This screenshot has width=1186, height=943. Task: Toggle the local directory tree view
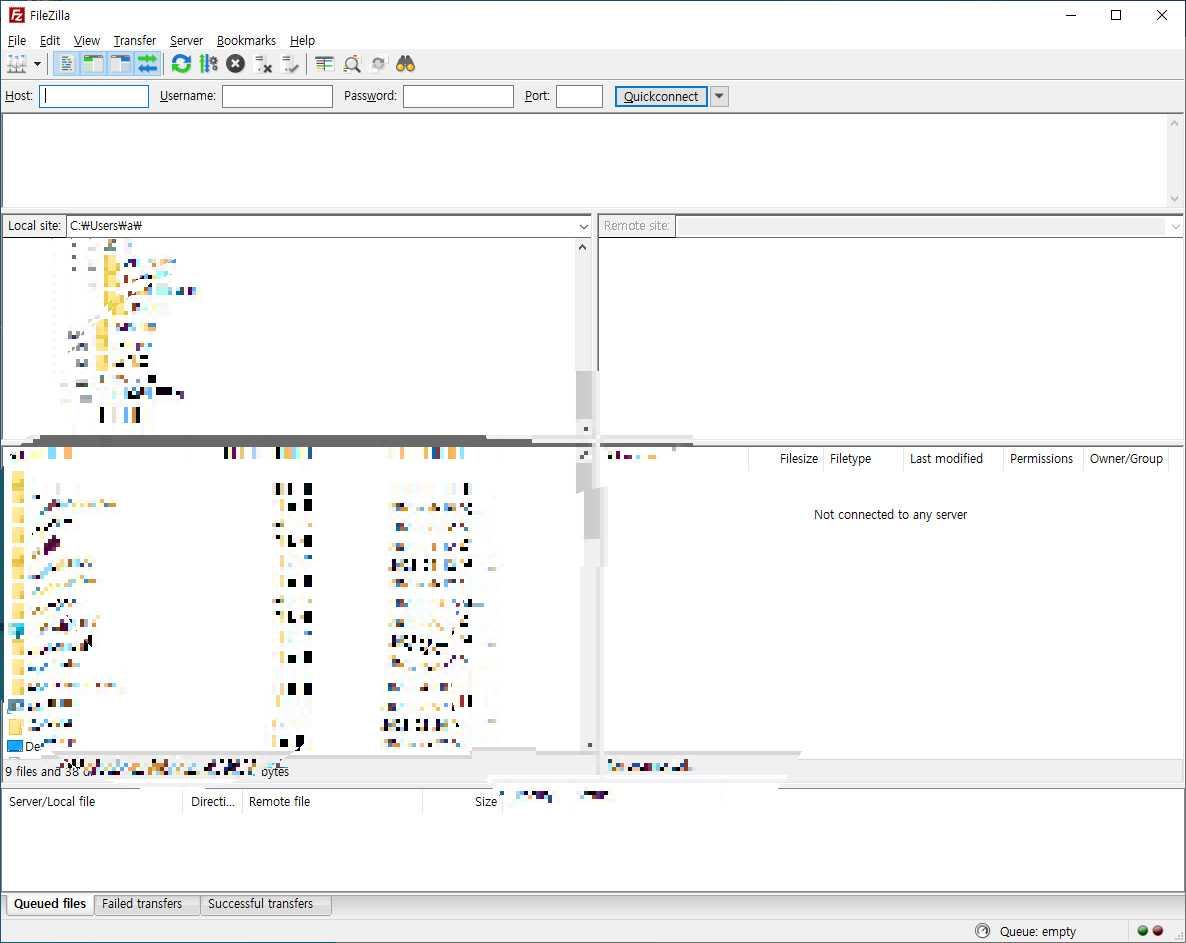(93, 64)
